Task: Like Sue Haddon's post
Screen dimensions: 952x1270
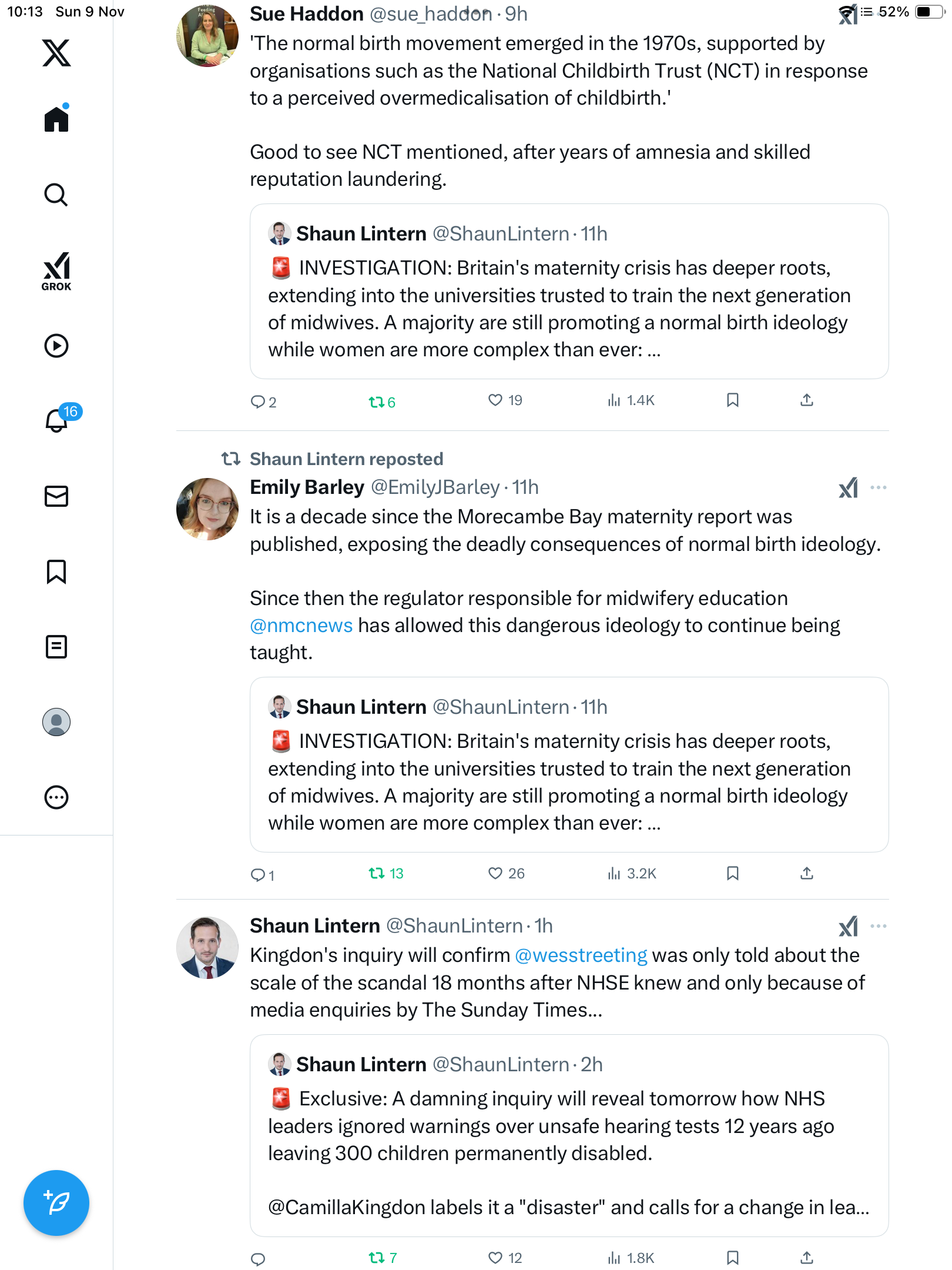Action: pyautogui.click(x=495, y=400)
